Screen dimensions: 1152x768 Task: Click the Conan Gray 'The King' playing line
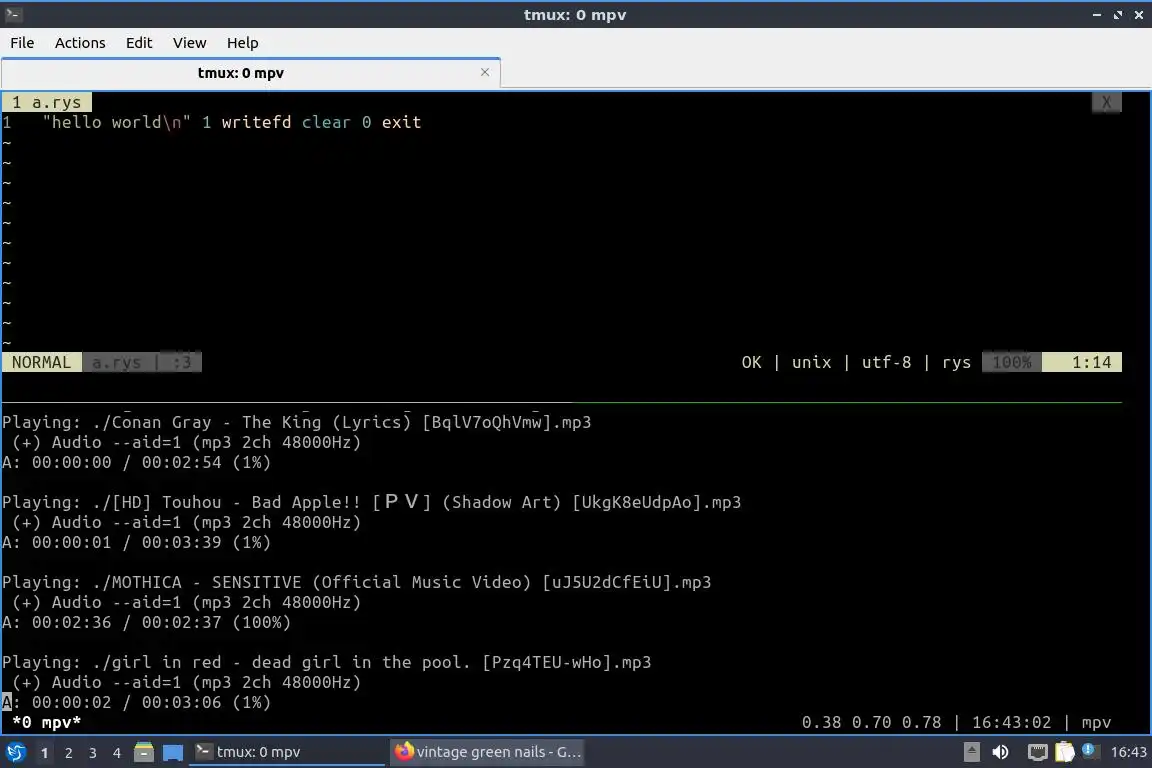pyautogui.click(x=297, y=422)
